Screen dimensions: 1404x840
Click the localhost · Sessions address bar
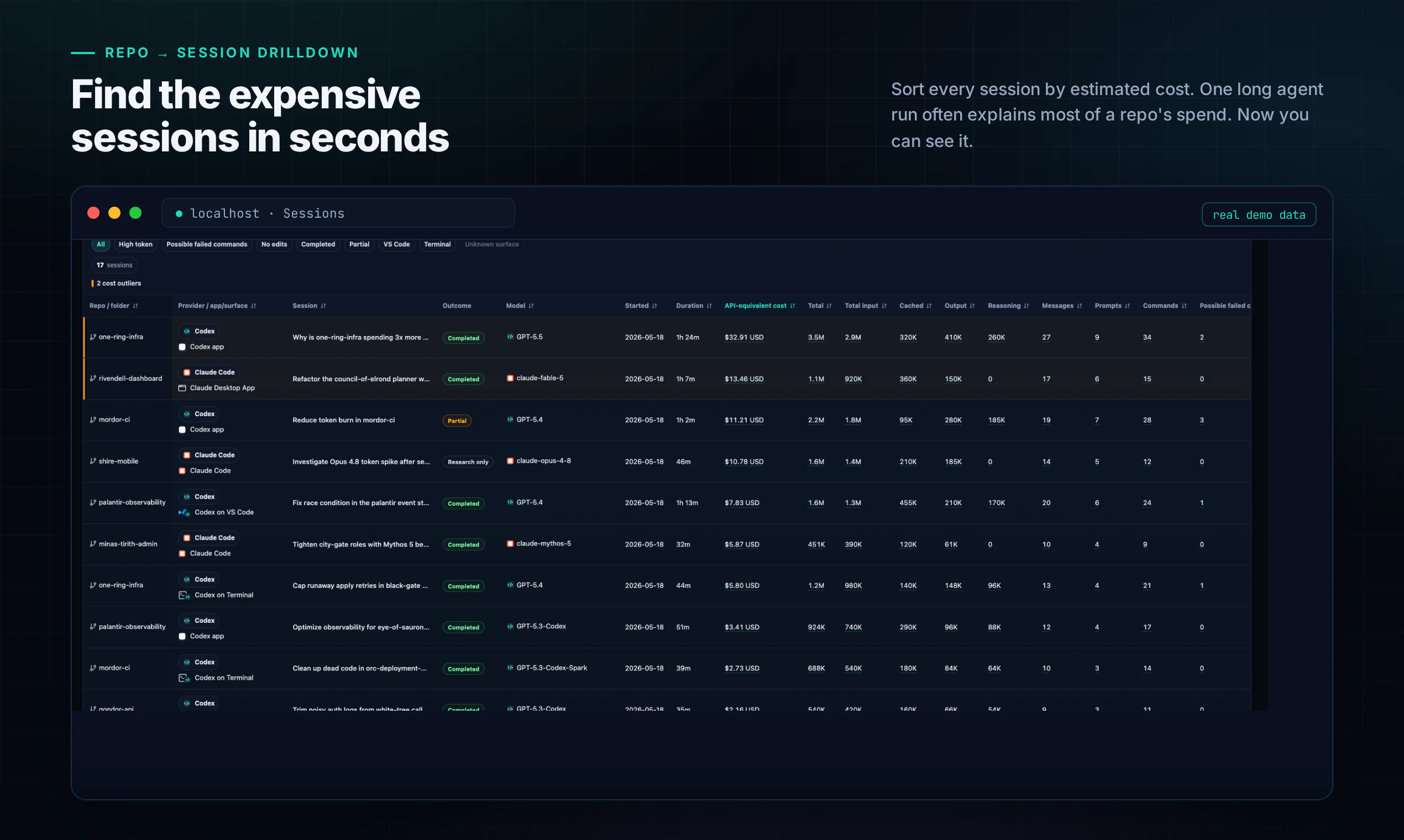338,213
